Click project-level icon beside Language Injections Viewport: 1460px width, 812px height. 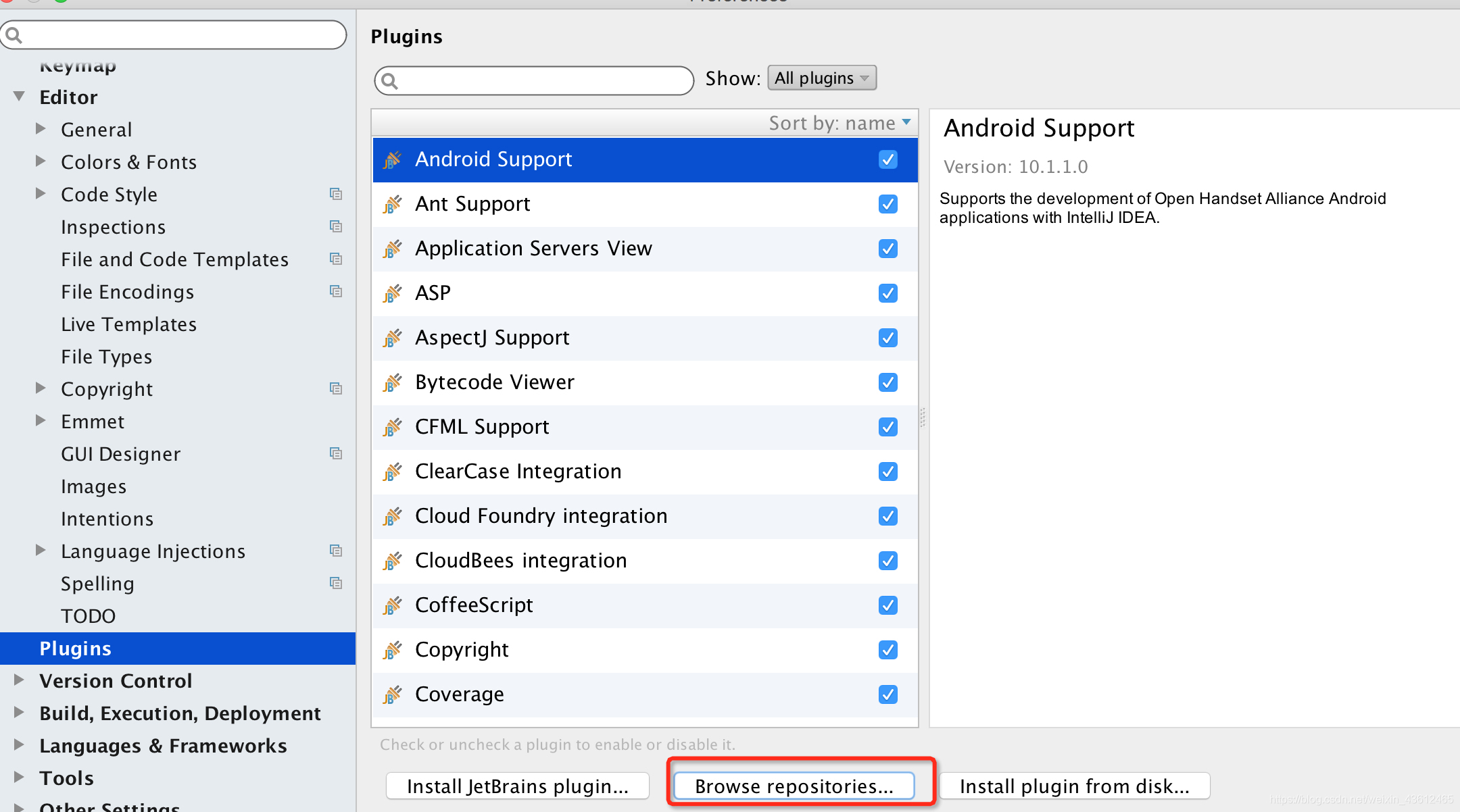coord(336,551)
